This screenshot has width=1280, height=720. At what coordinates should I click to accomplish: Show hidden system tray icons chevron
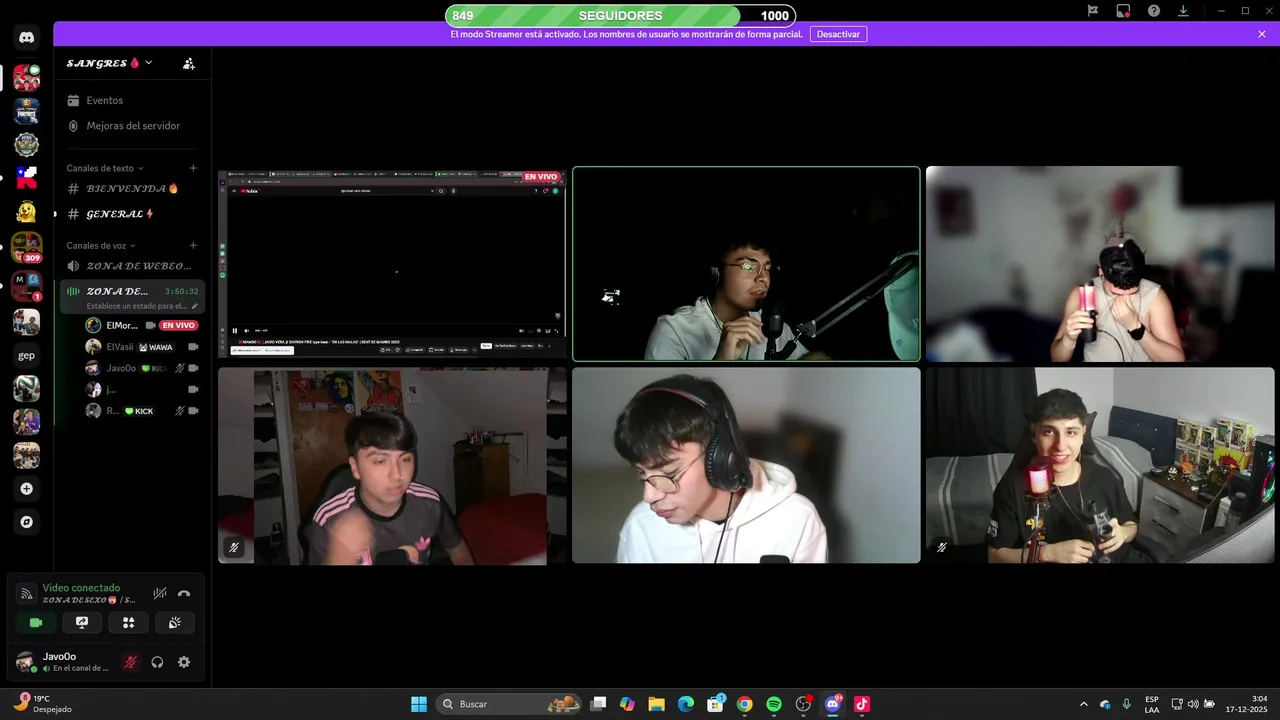(1083, 704)
